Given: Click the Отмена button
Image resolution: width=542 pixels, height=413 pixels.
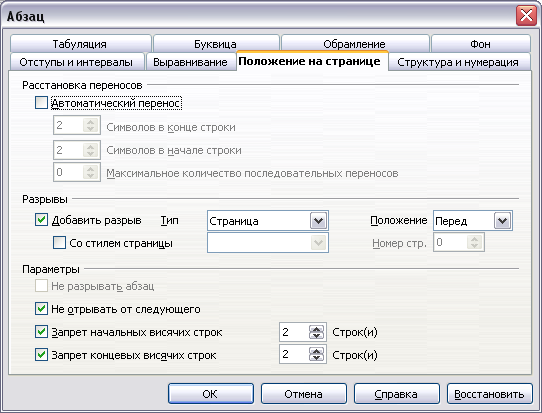Looking at the screenshot, I should [x=303, y=394].
